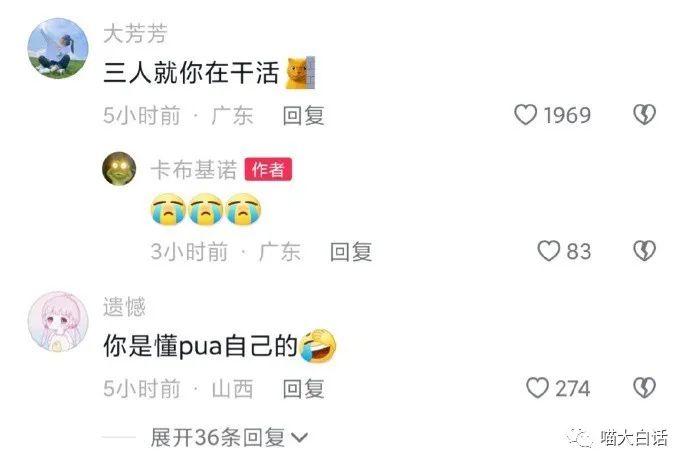This screenshot has height=468, width=690.
Task: Open 遗憾's anime girl avatar
Action: [x=58, y=321]
